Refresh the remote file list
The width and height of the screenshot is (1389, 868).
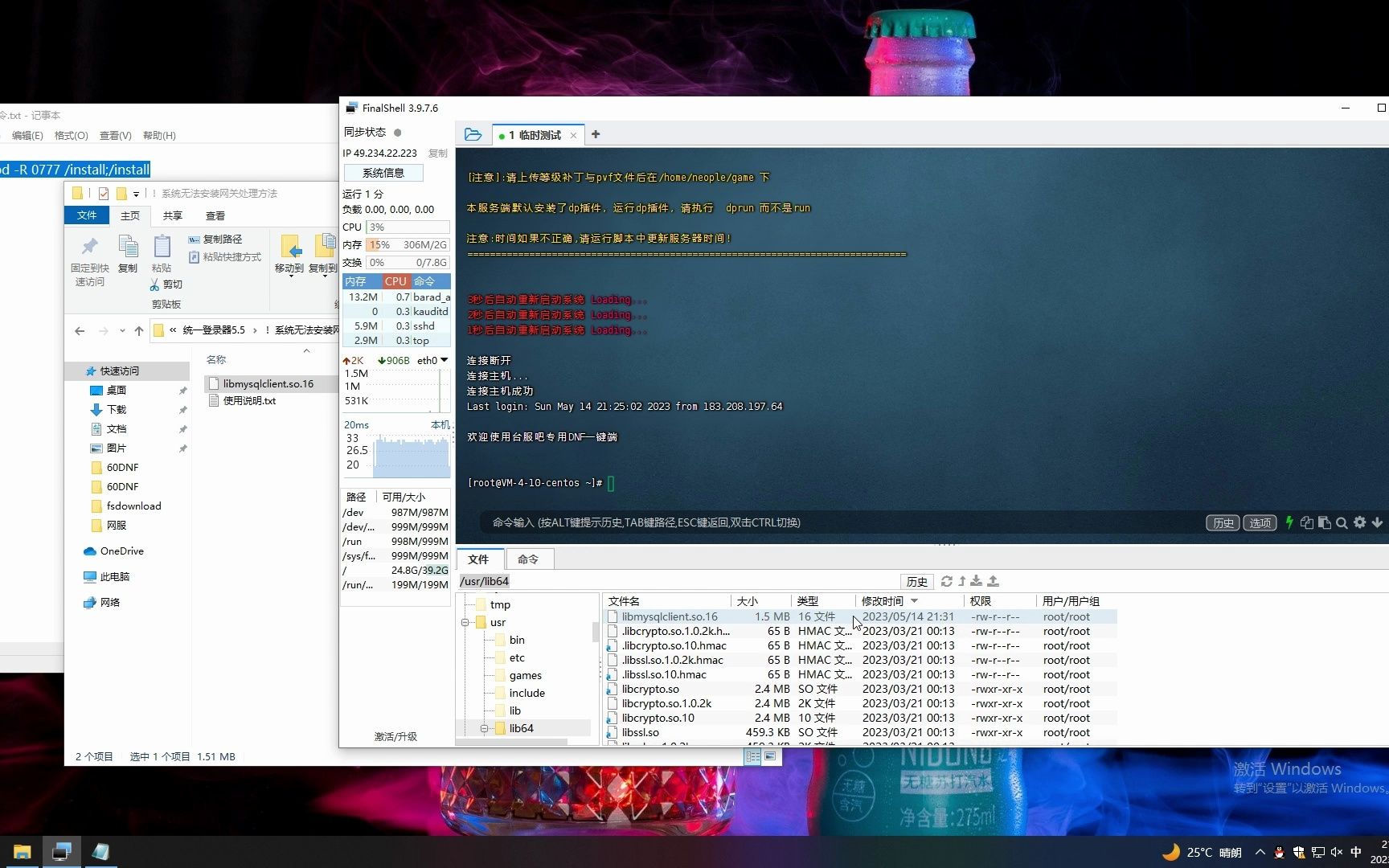947,581
